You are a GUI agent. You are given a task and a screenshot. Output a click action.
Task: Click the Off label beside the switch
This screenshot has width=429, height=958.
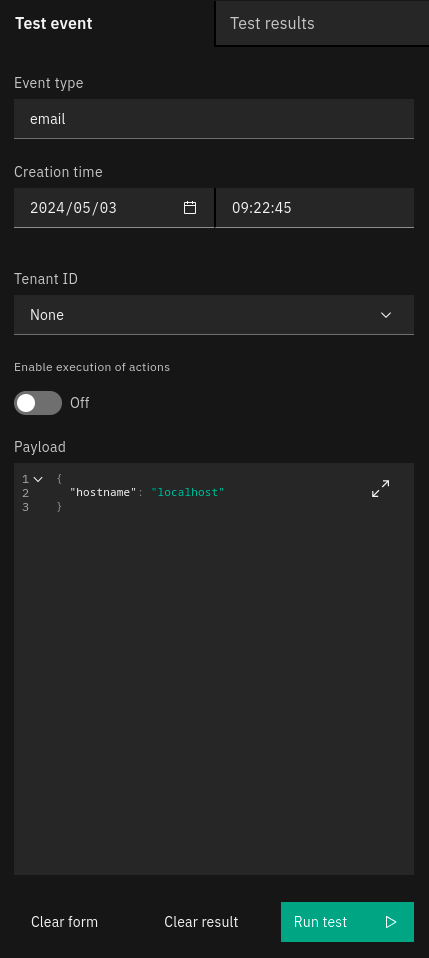79,403
